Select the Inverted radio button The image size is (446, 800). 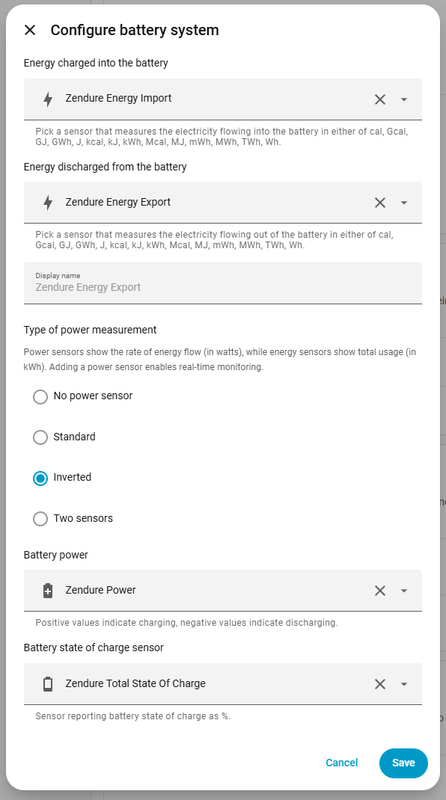point(40,478)
